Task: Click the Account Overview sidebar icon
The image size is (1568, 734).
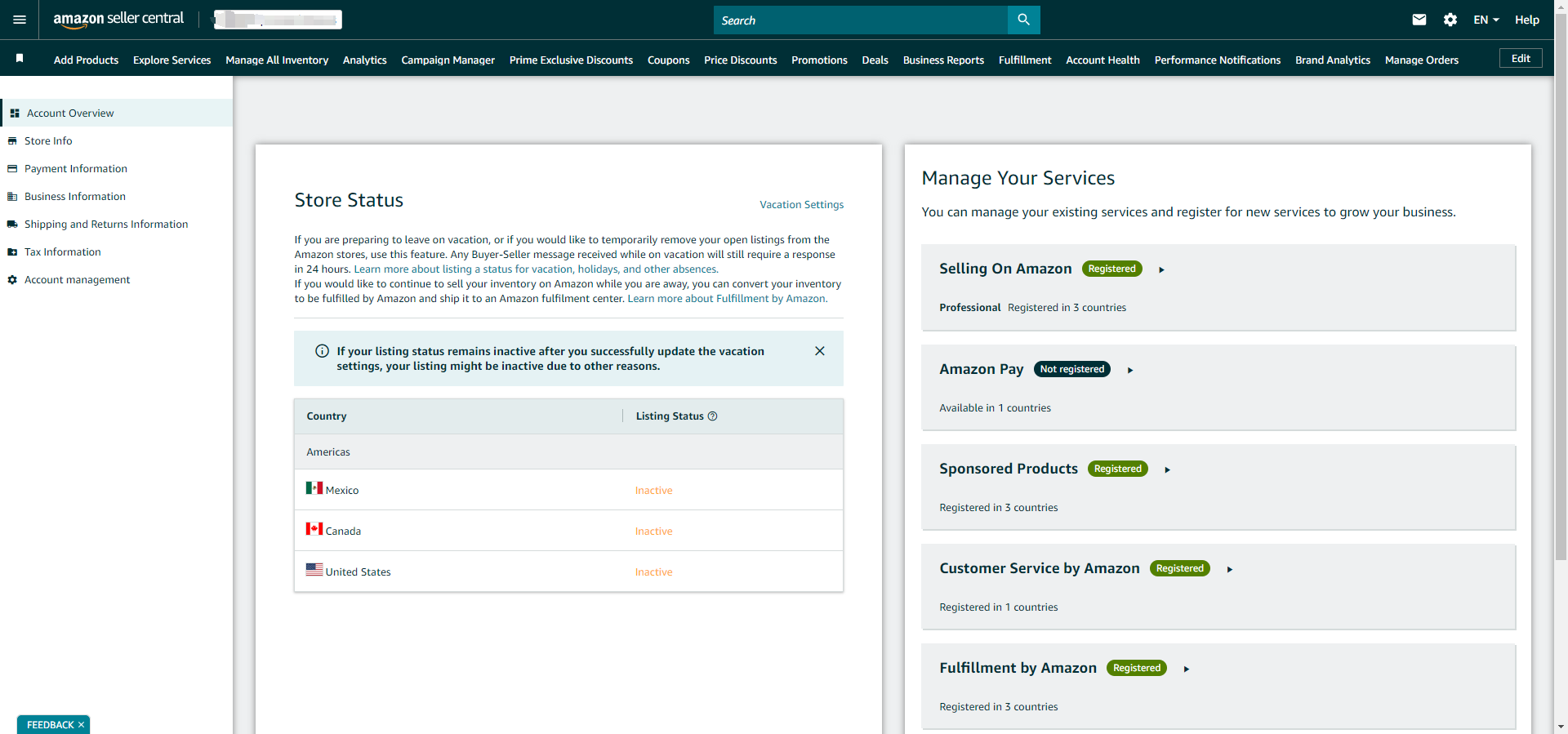Action: [15, 113]
